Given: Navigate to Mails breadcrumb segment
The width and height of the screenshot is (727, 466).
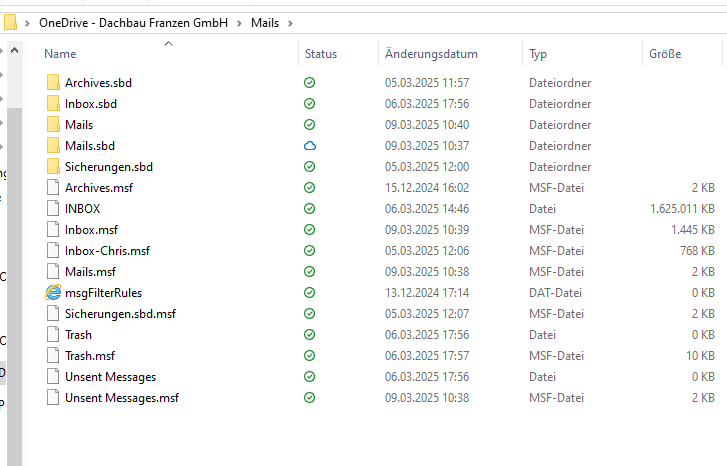Looking at the screenshot, I should tap(265, 23).
